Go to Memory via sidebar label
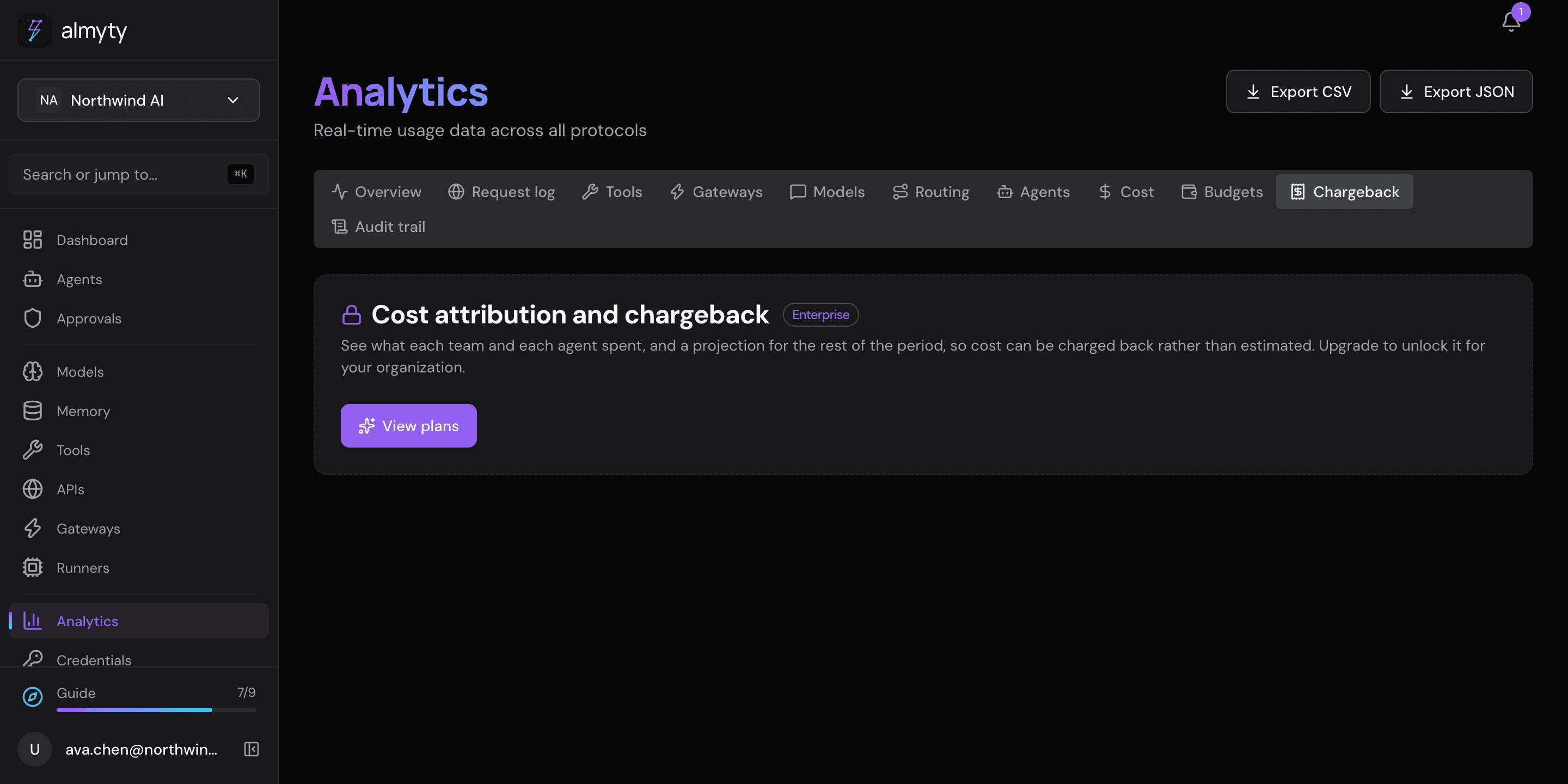Screen dimensions: 1568x784 pyautogui.click(x=83, y=411)
